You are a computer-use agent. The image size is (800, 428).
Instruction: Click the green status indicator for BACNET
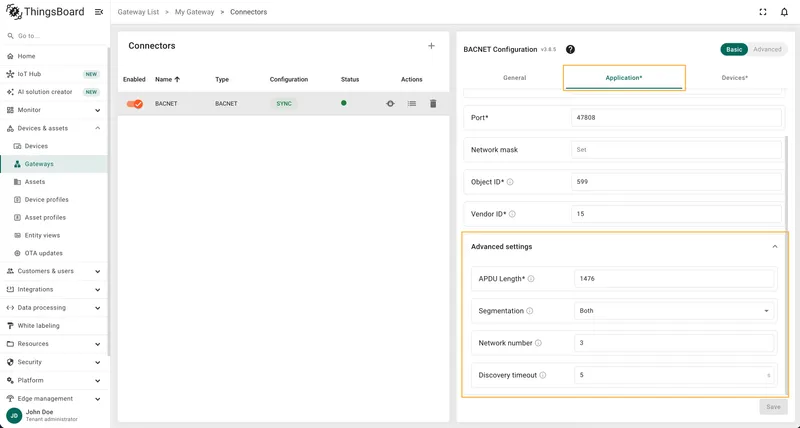coord(343,103)
